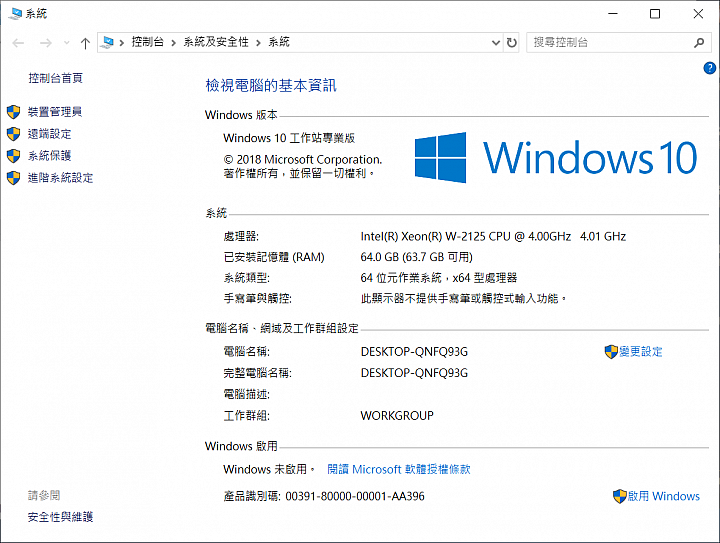The image size is (720, 543).
Task: Expand chevron before 控制台 breadcrumb
Action: pos(122,43)
